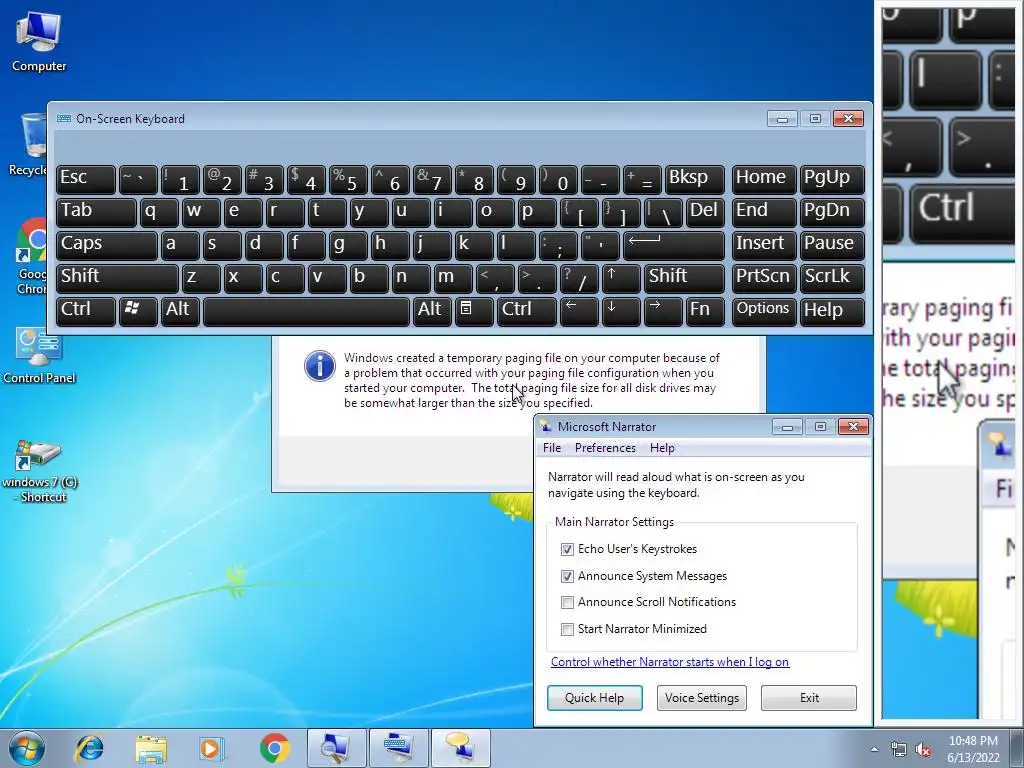Launch Internet Explorer from the taskbar
This screenshot has width=1024, height=768.
pyautogui.click(x=89, y=748)
